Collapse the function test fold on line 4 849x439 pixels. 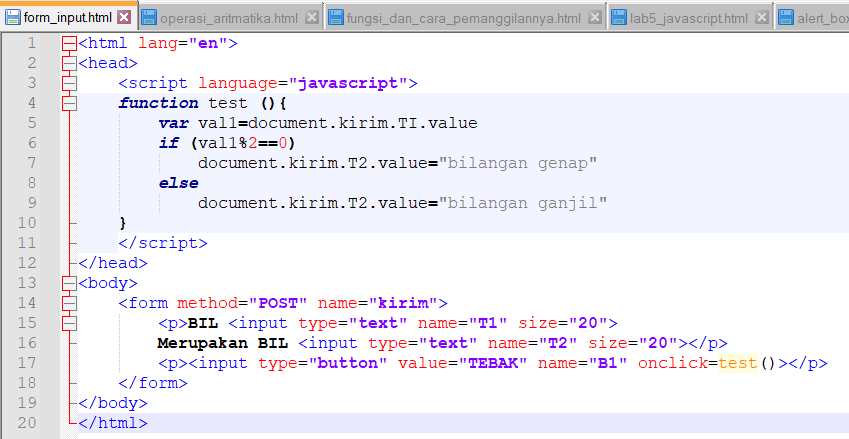[x=69, y=103]
